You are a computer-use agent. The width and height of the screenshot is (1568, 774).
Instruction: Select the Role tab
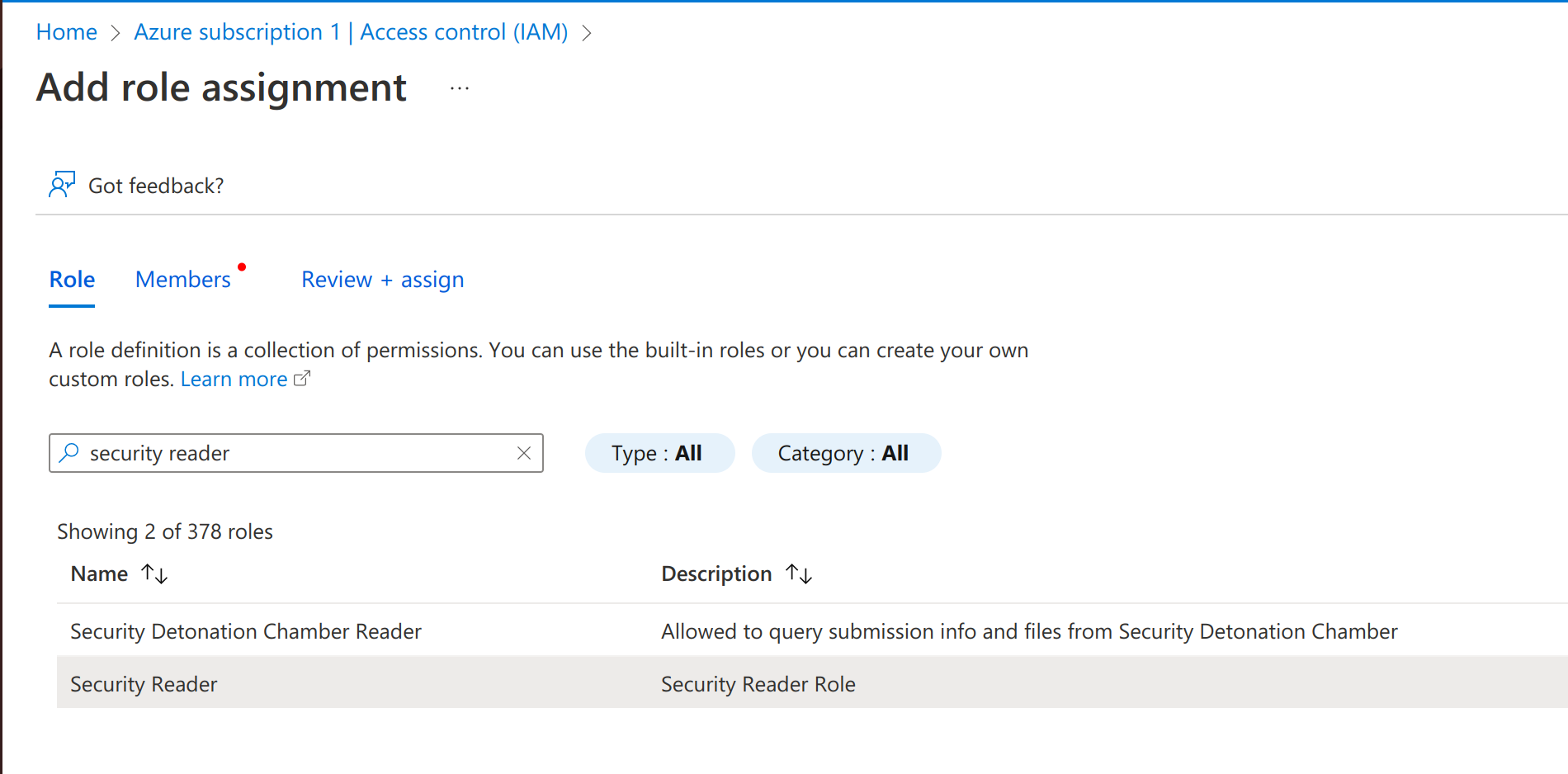(x=72, y=280)
